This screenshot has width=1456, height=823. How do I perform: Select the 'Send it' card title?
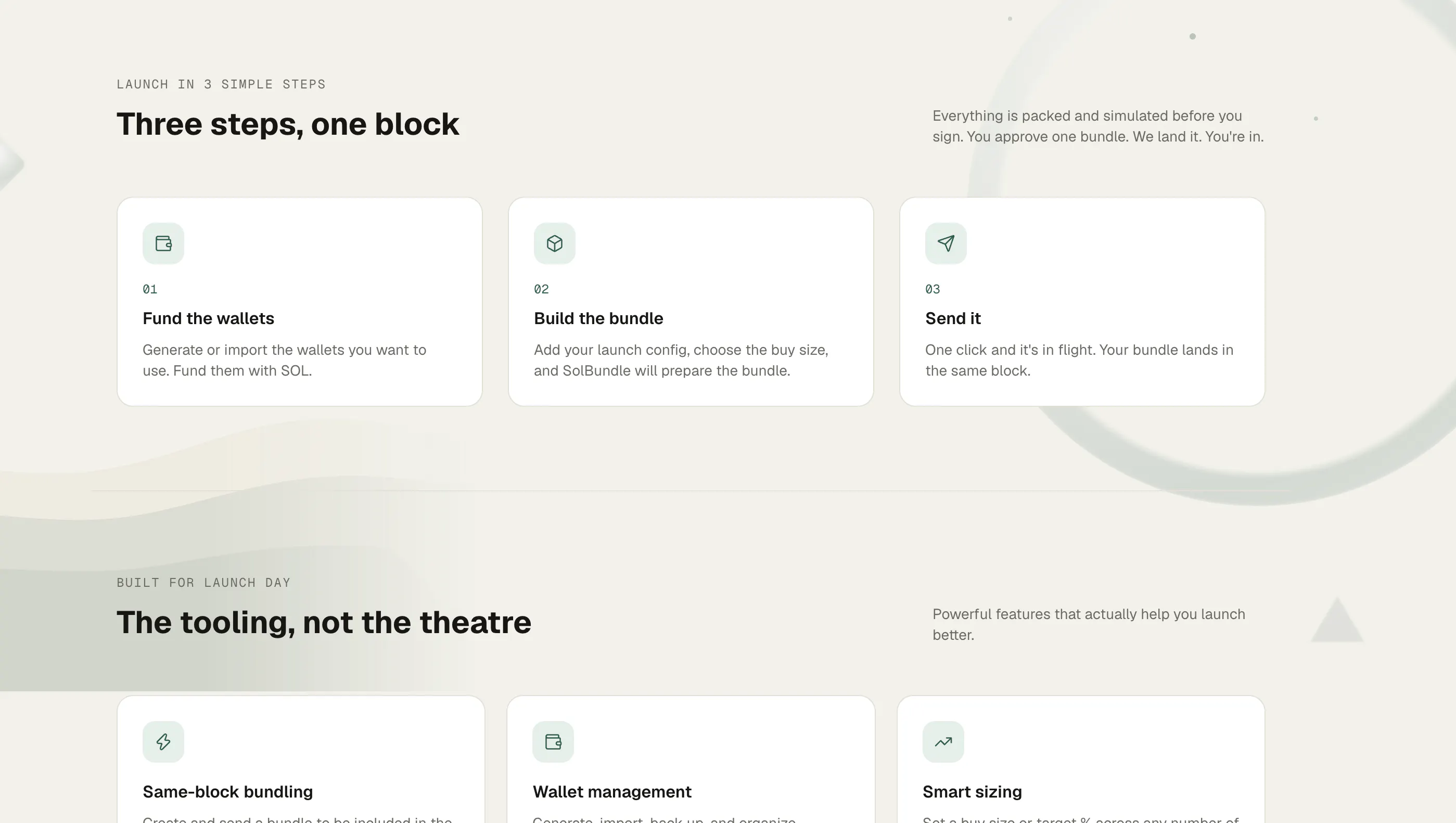[952, 318]
